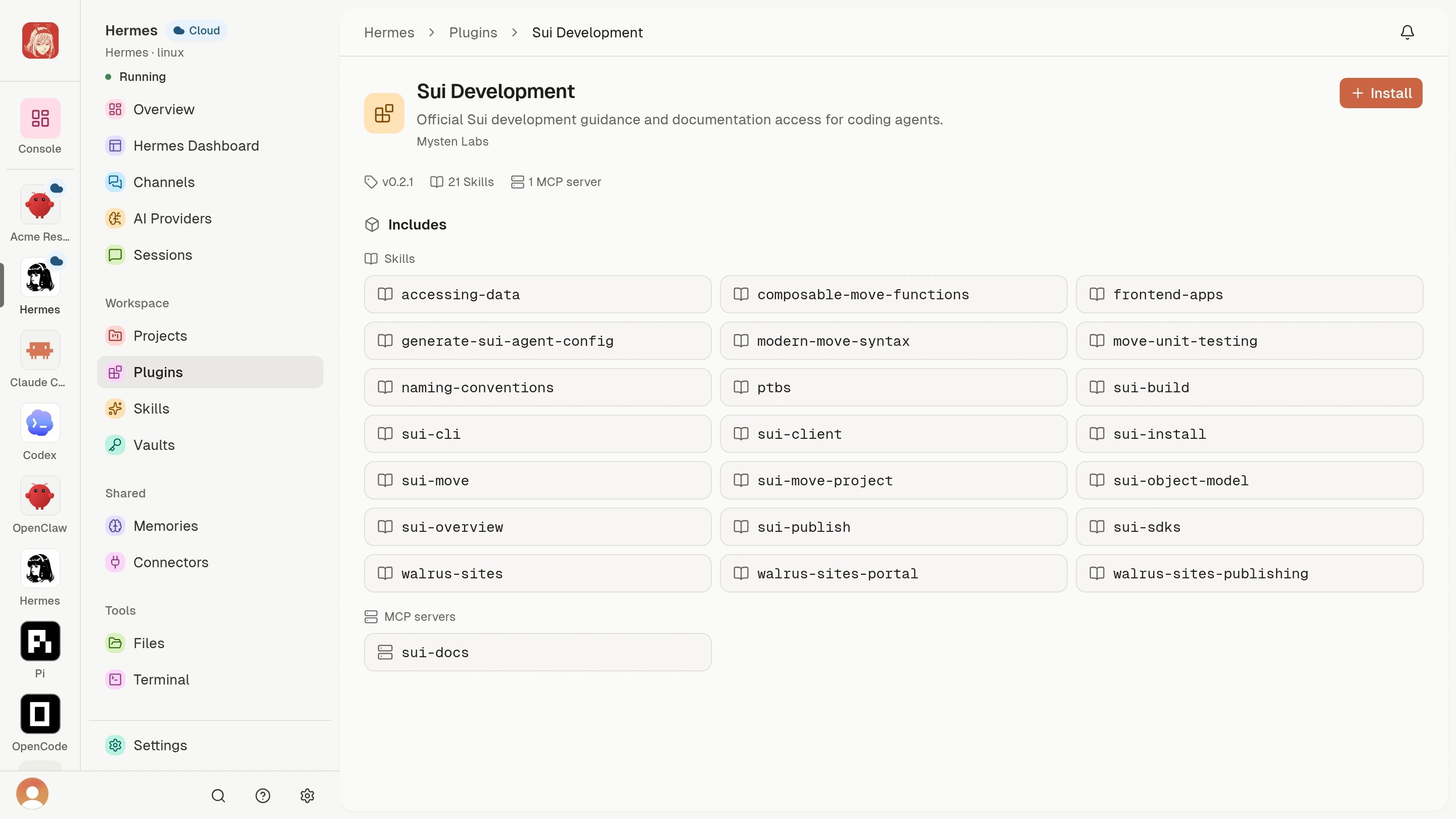Open Hermes Dashboard

(210, 146)
